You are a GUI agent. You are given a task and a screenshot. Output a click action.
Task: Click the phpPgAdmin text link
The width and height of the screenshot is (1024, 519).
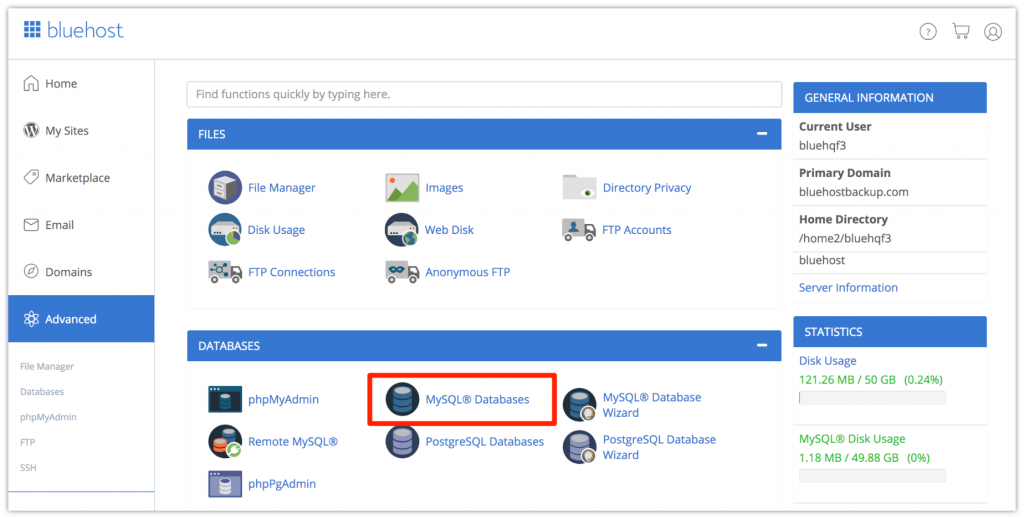tap(281, 484)
